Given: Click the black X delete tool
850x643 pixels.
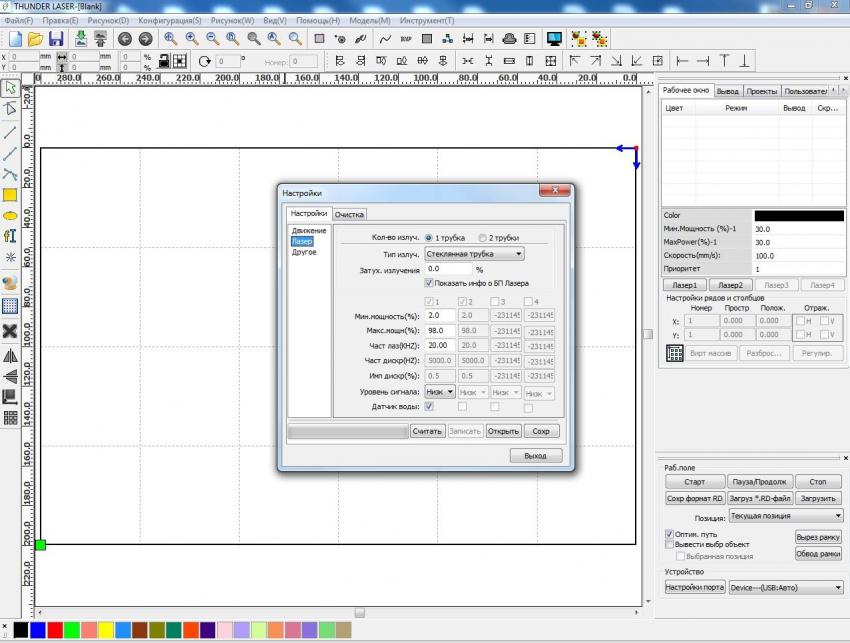Looking at the screenshot, I should click(10, 331).
